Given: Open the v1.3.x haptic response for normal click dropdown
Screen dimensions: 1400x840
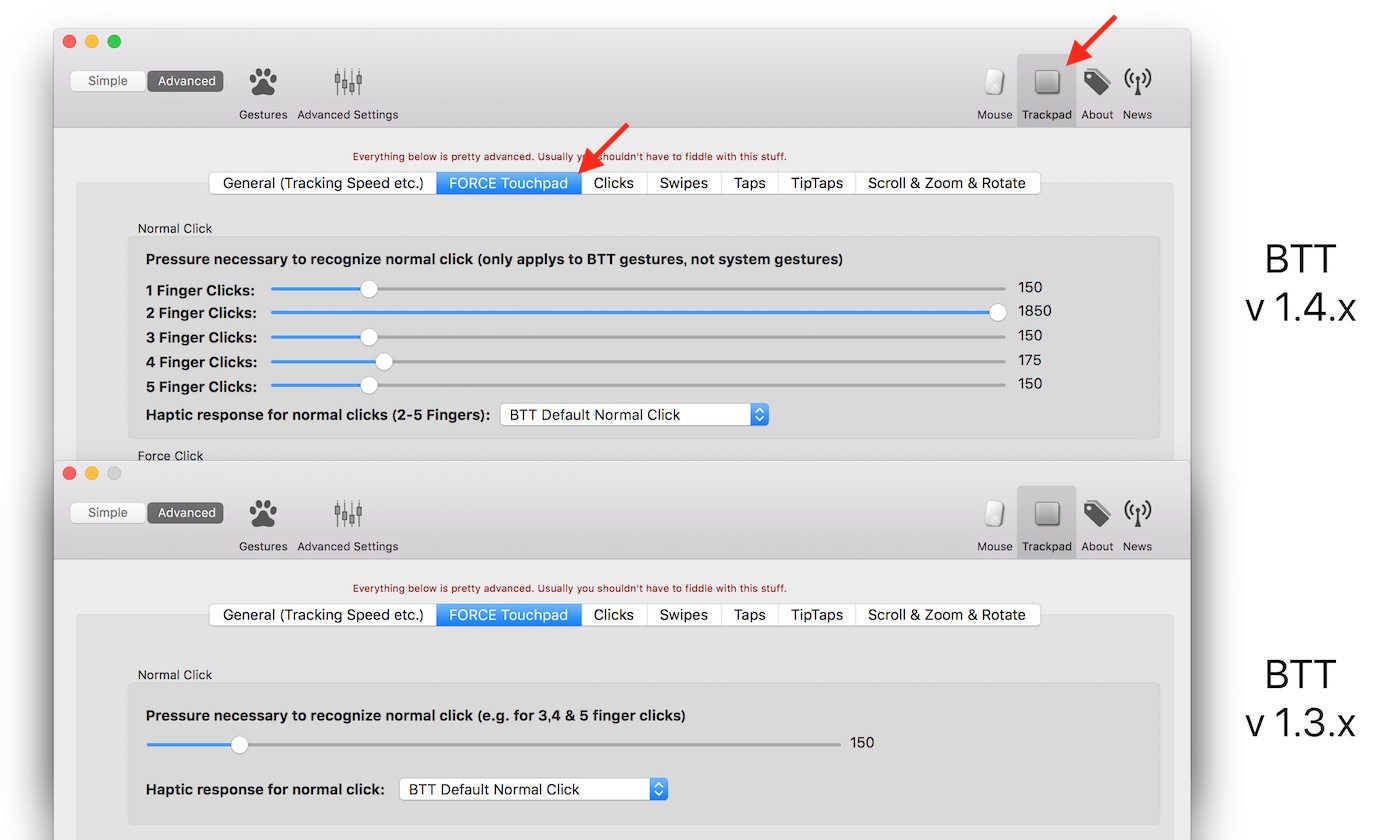Looking at the screenshot, I should tap(533, 789).
